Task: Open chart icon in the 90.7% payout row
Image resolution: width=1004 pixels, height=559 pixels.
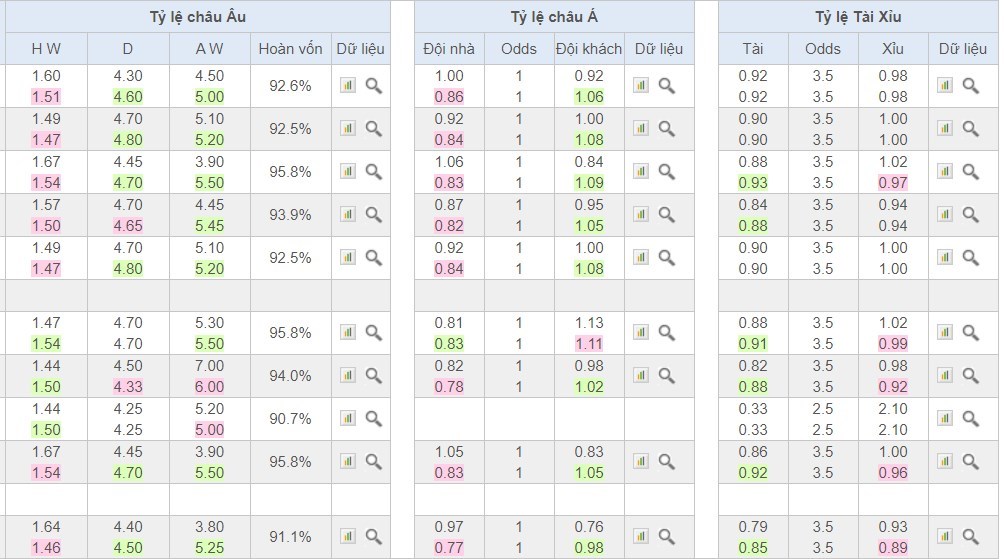Action: pos(348,418)
